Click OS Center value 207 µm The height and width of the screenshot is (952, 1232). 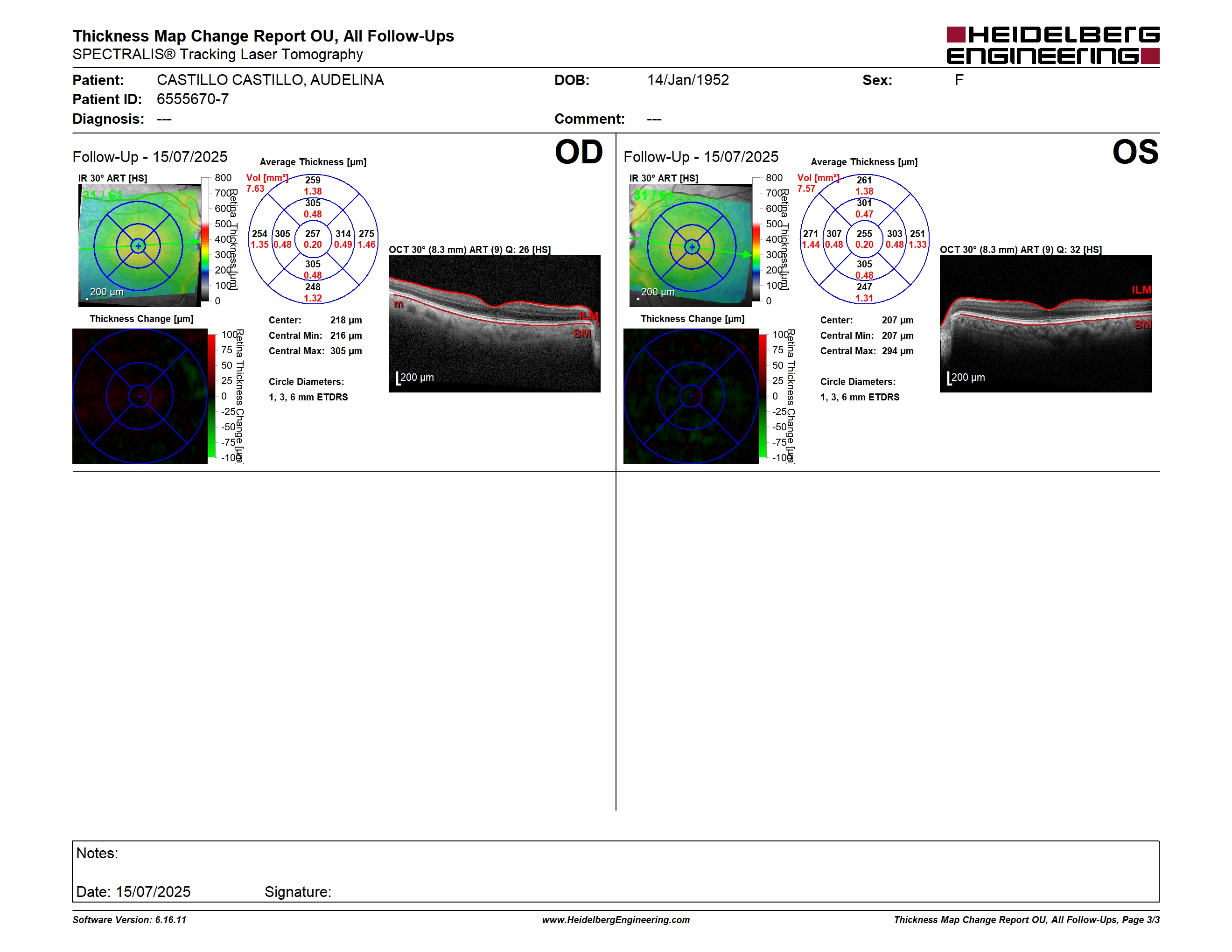coord(897,320)
